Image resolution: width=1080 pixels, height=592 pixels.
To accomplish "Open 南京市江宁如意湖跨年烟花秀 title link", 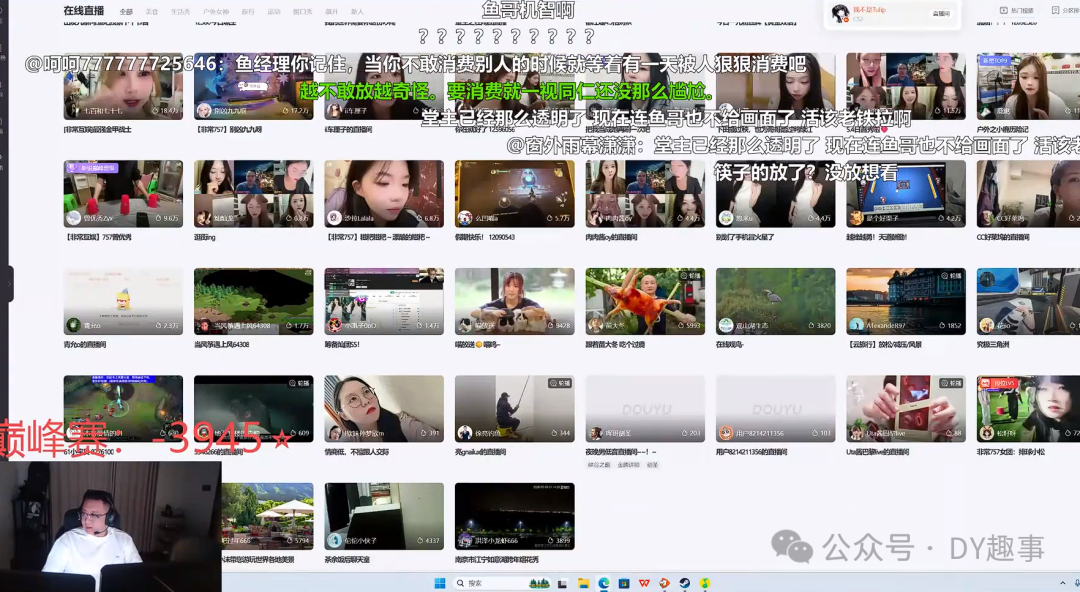I will (x=497, y=560).
